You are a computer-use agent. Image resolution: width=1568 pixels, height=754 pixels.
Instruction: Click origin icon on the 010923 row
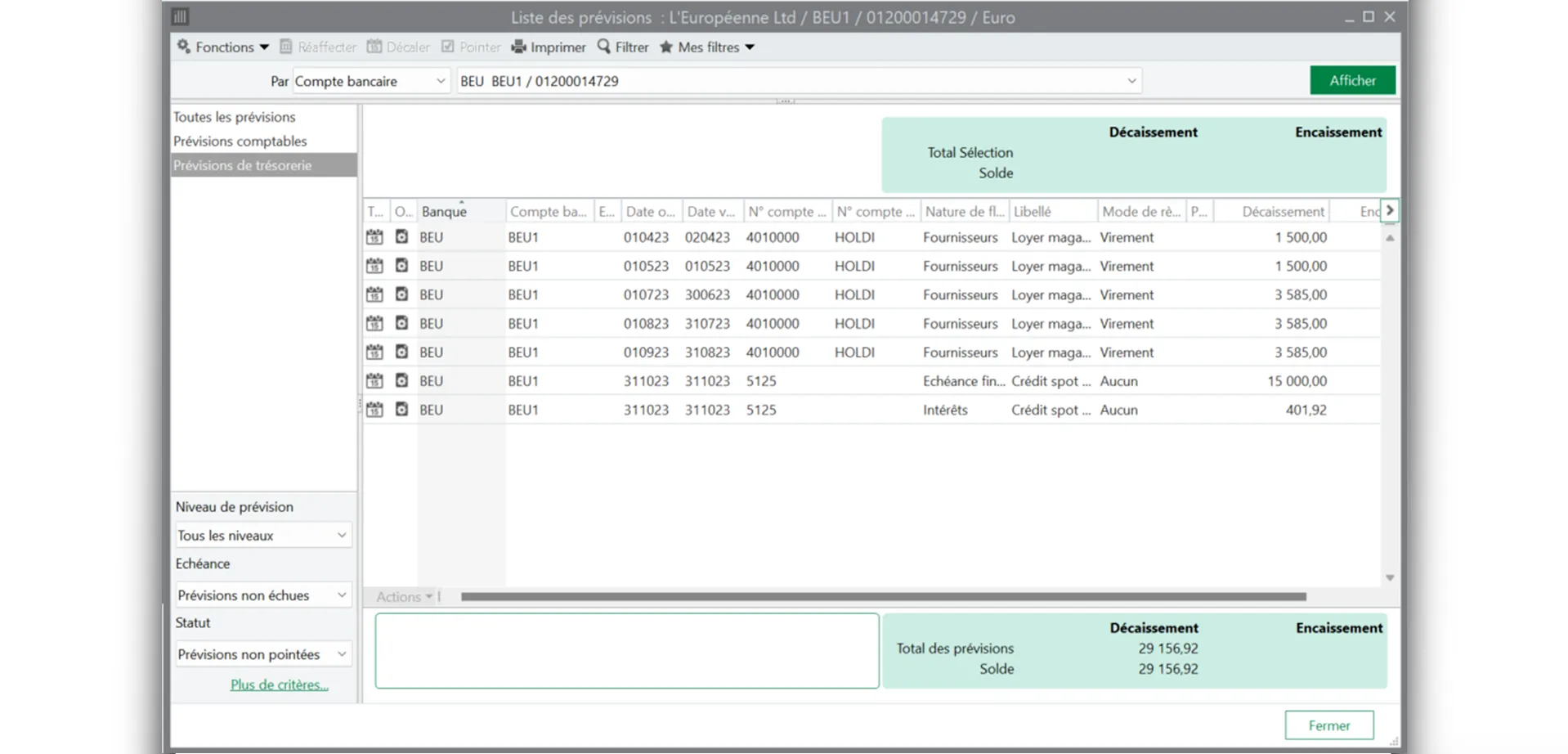(x=401, y=352)
